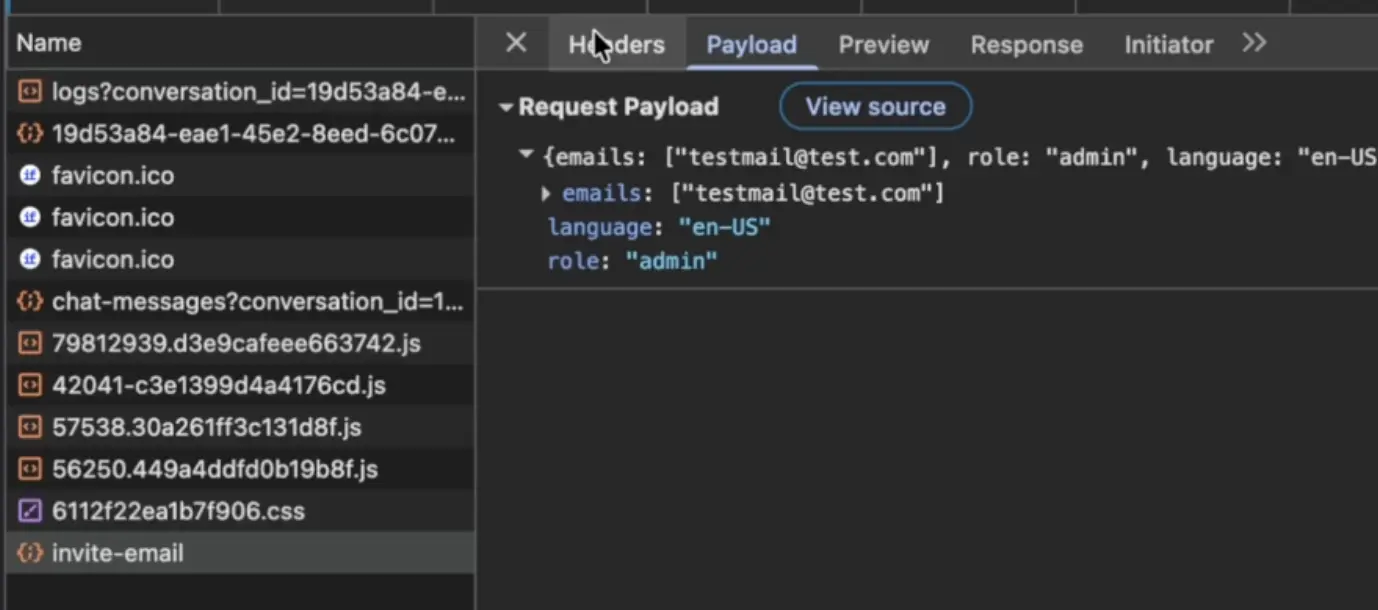1378x610 pixels.
Task: Switch to the Response tab
Action: [1026, 45]
